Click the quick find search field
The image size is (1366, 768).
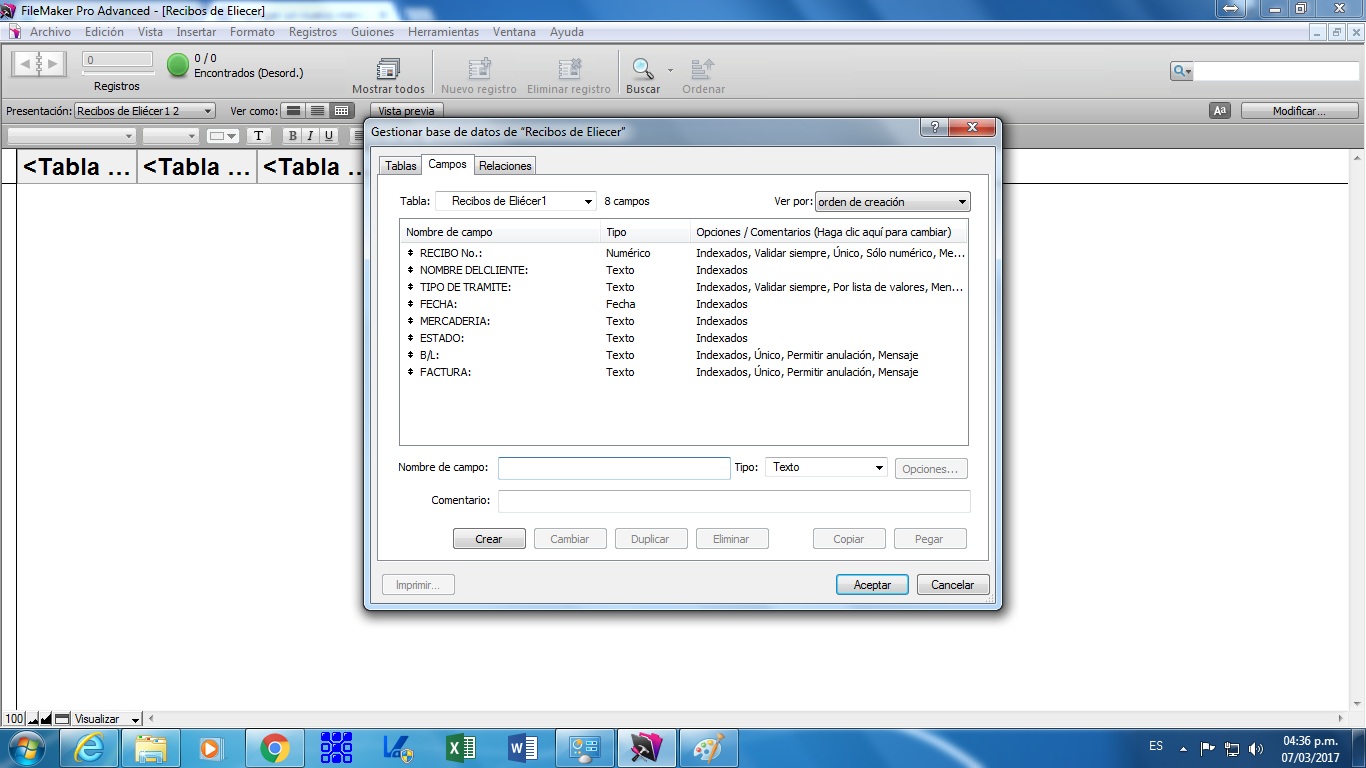(1276, 71)
